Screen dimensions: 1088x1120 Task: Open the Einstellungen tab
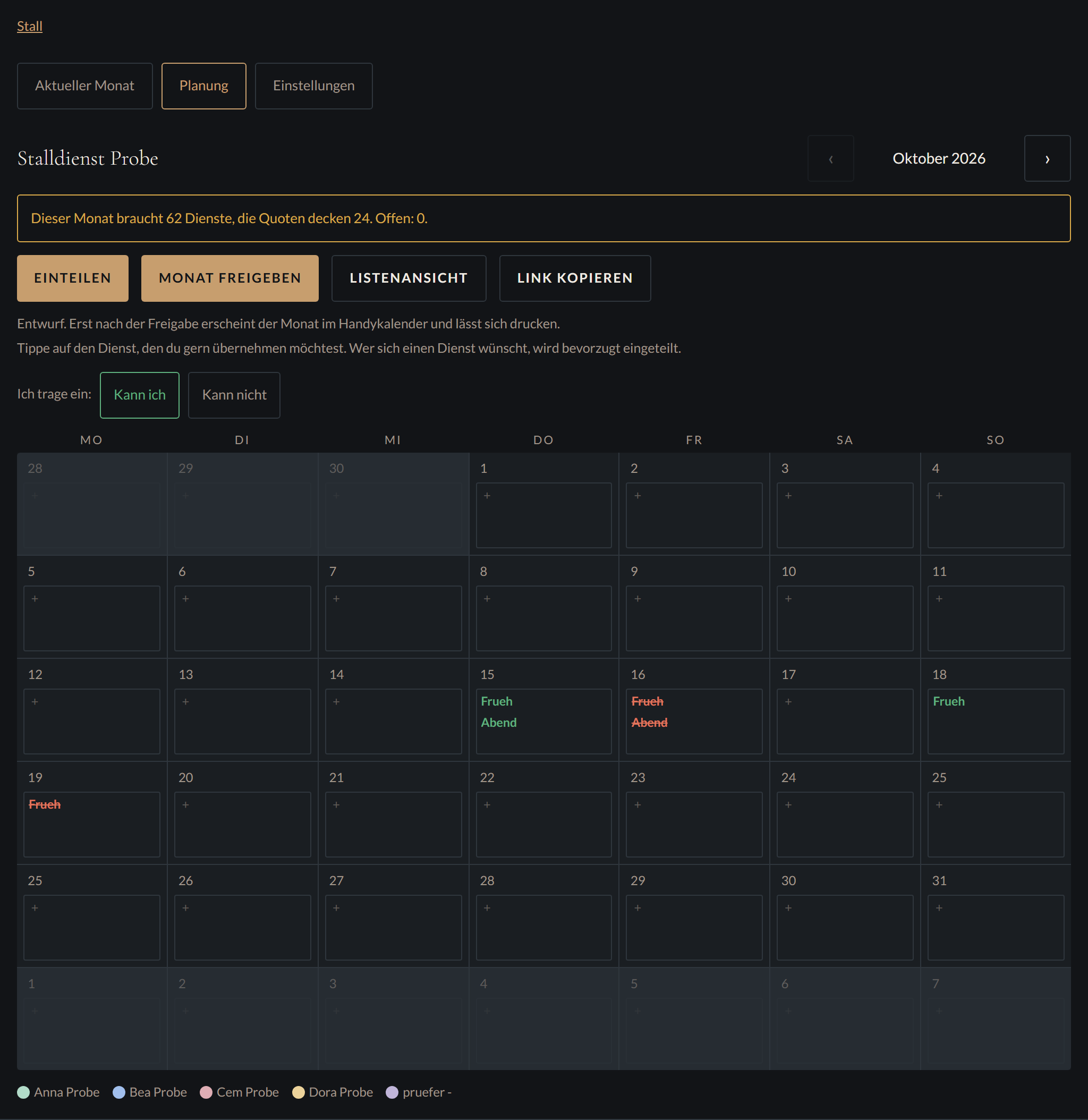click(314, 86)
